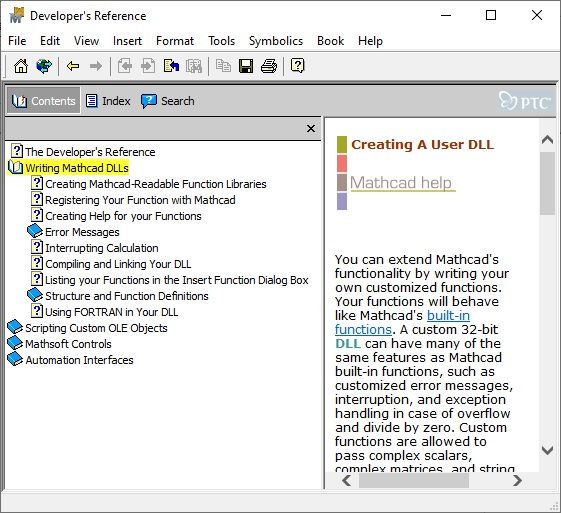Click the globe web toolbar icon
The height and width of the screenshot is (513, 561).
tap(44, 66)
